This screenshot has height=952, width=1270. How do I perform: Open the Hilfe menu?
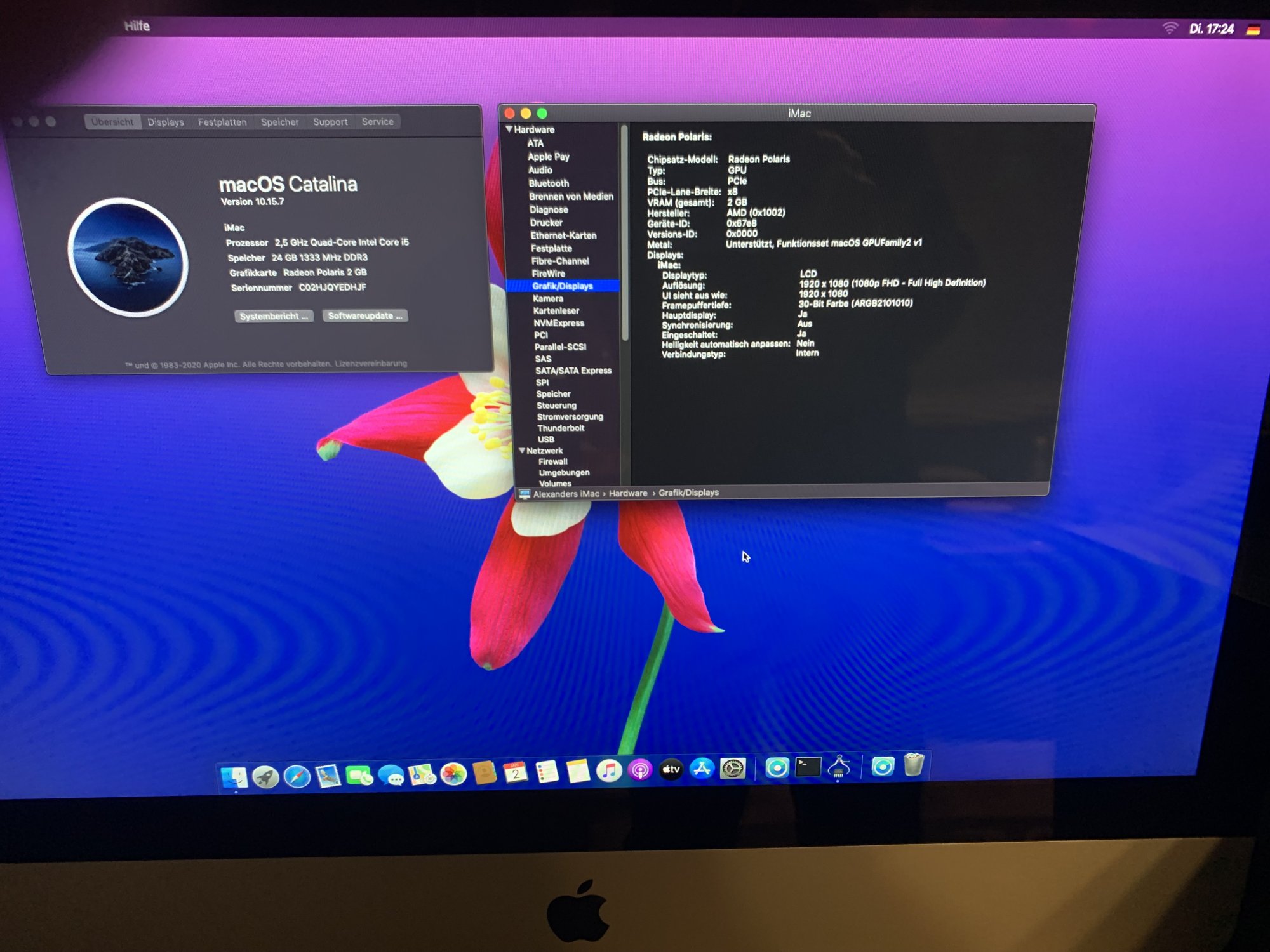tap(137, 26)
